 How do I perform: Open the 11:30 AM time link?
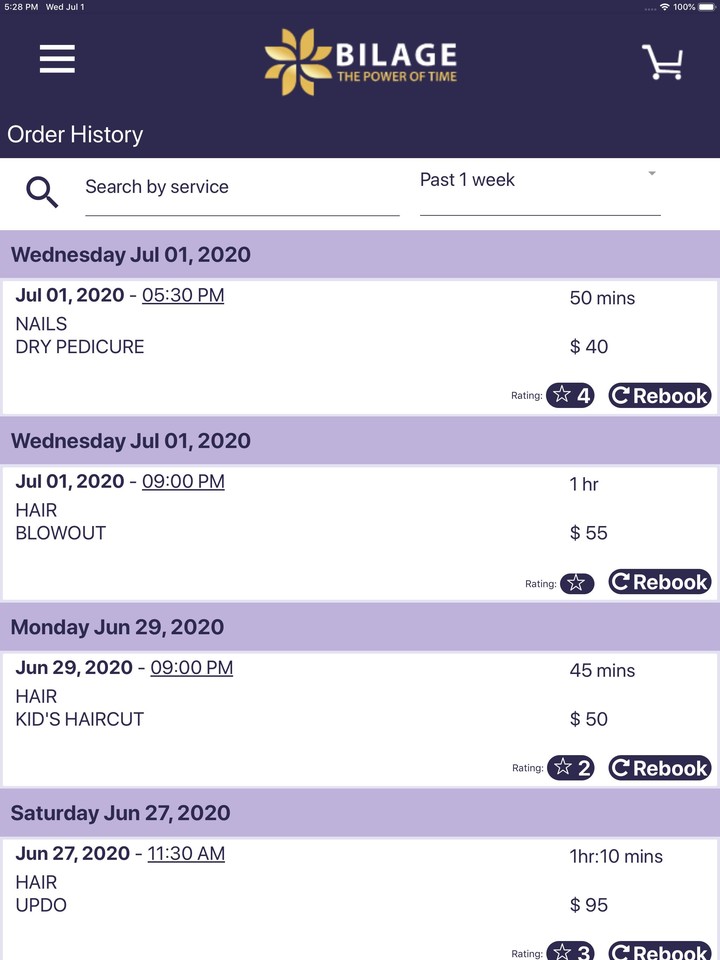click(186, 854)
